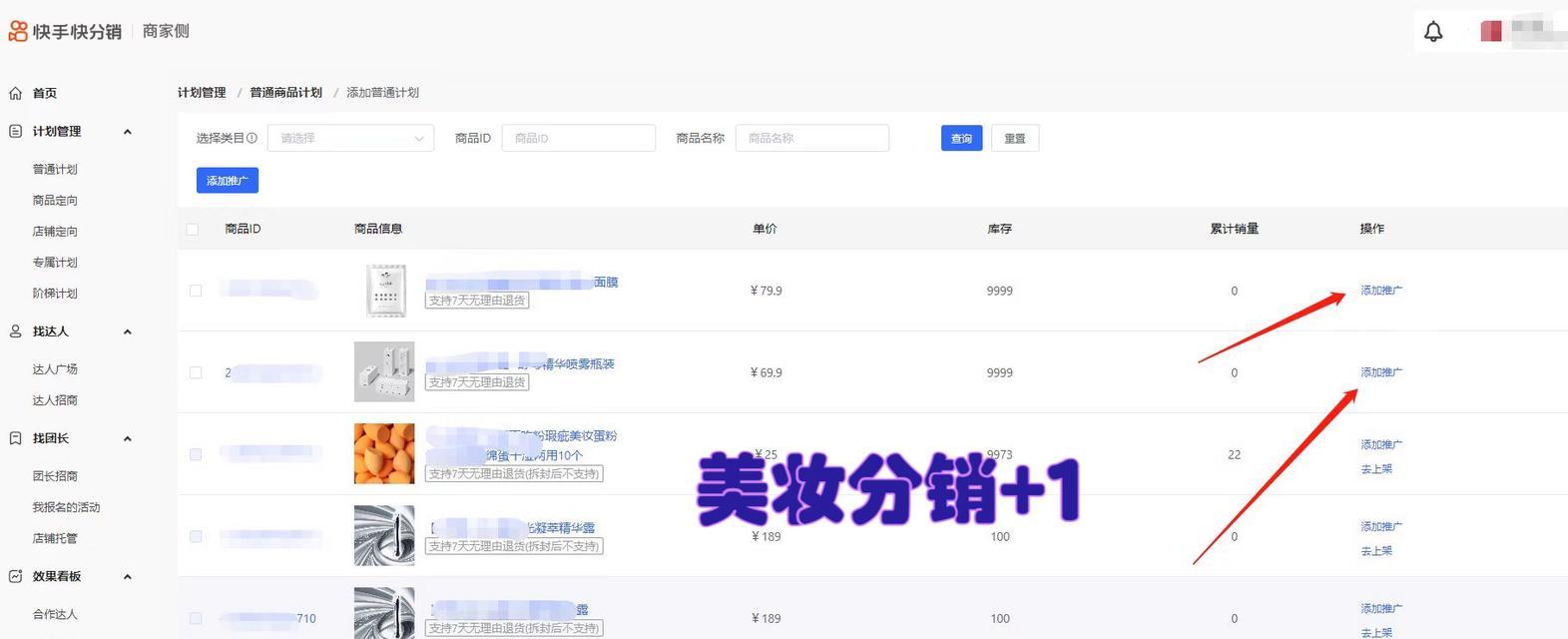Click the blue 查询 button

[961, 138]
